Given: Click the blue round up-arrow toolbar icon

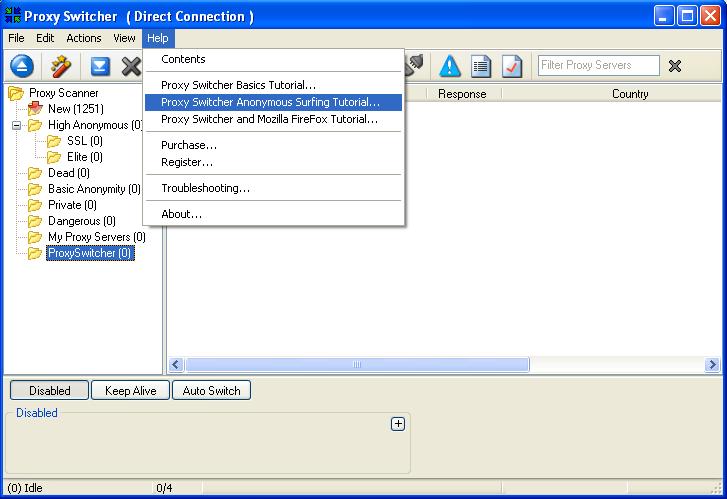Looking at the screenshot, I should (x=21, y=66).
